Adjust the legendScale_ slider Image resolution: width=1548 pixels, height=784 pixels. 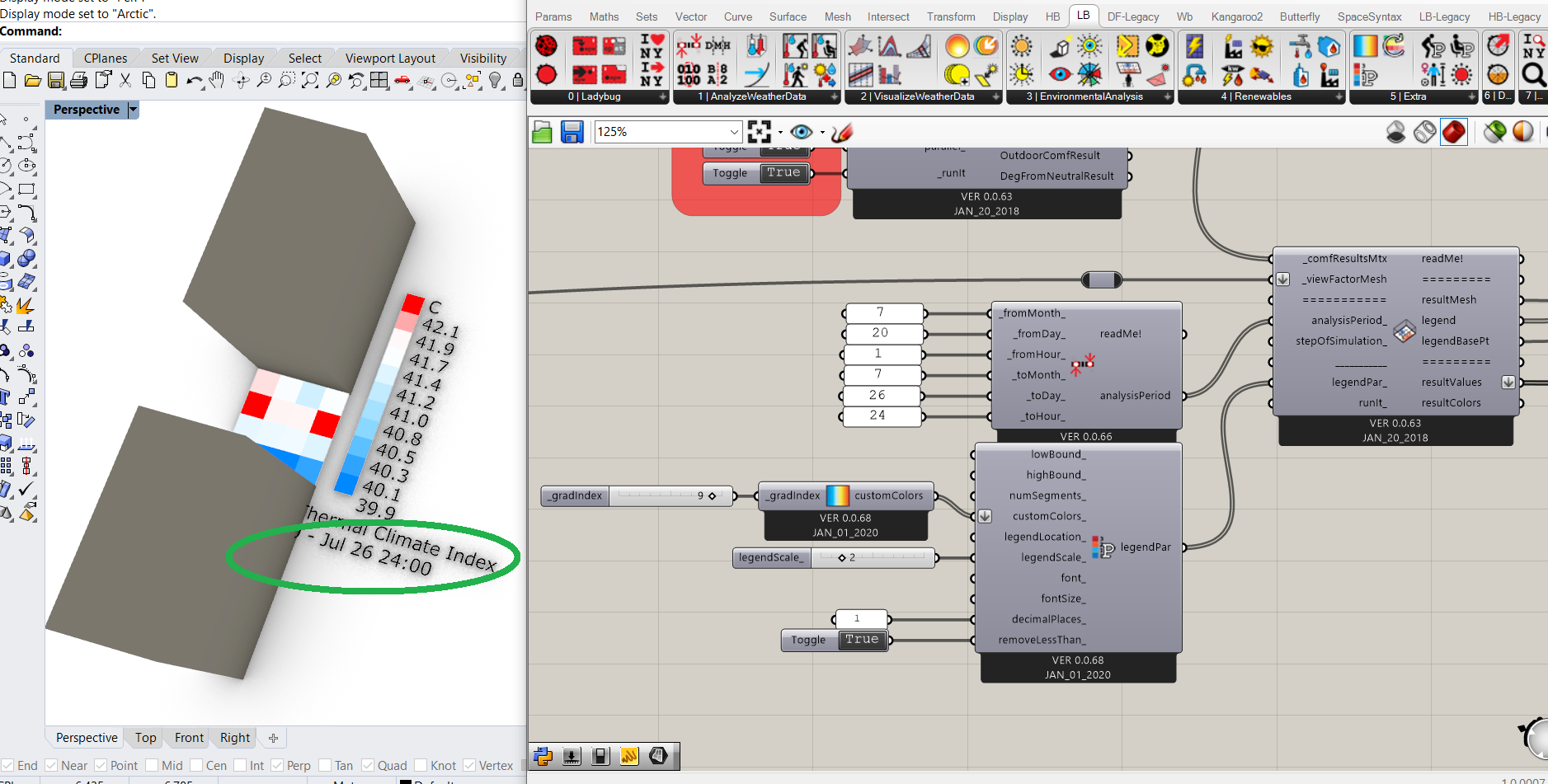tap(834, 558)
